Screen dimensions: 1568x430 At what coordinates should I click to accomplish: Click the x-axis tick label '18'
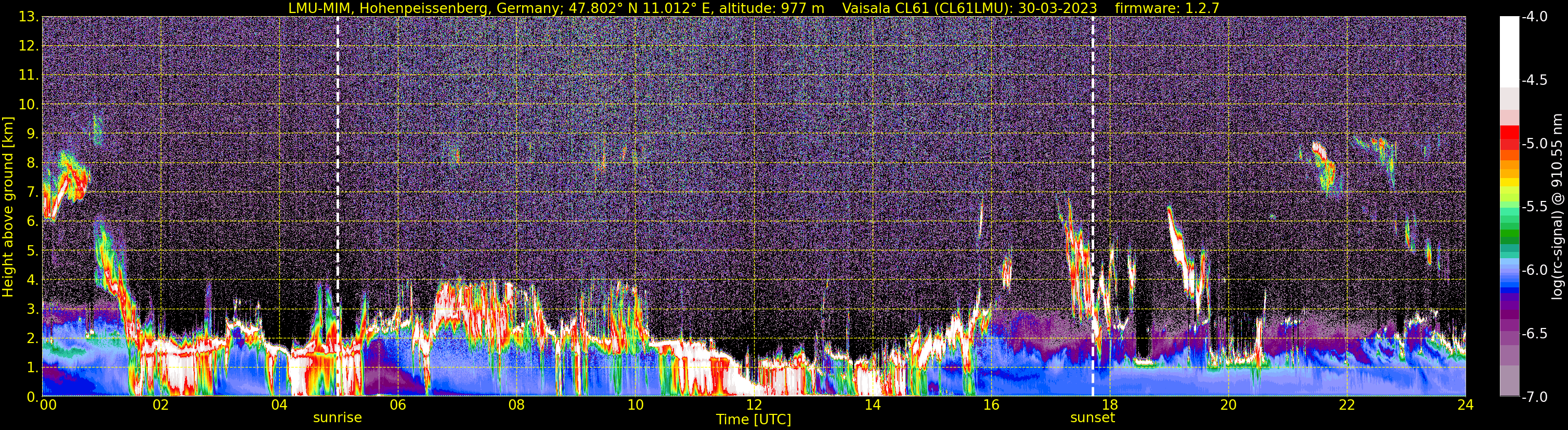[1110, 405]
